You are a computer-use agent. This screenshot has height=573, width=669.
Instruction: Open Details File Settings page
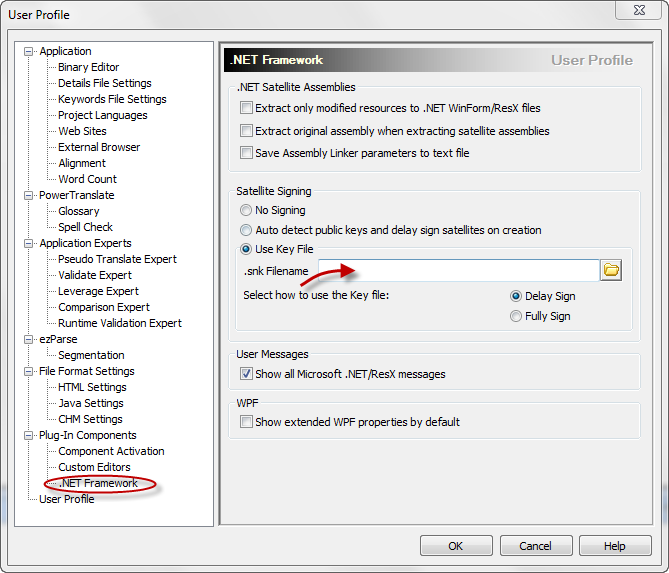[x=105, y=83]
